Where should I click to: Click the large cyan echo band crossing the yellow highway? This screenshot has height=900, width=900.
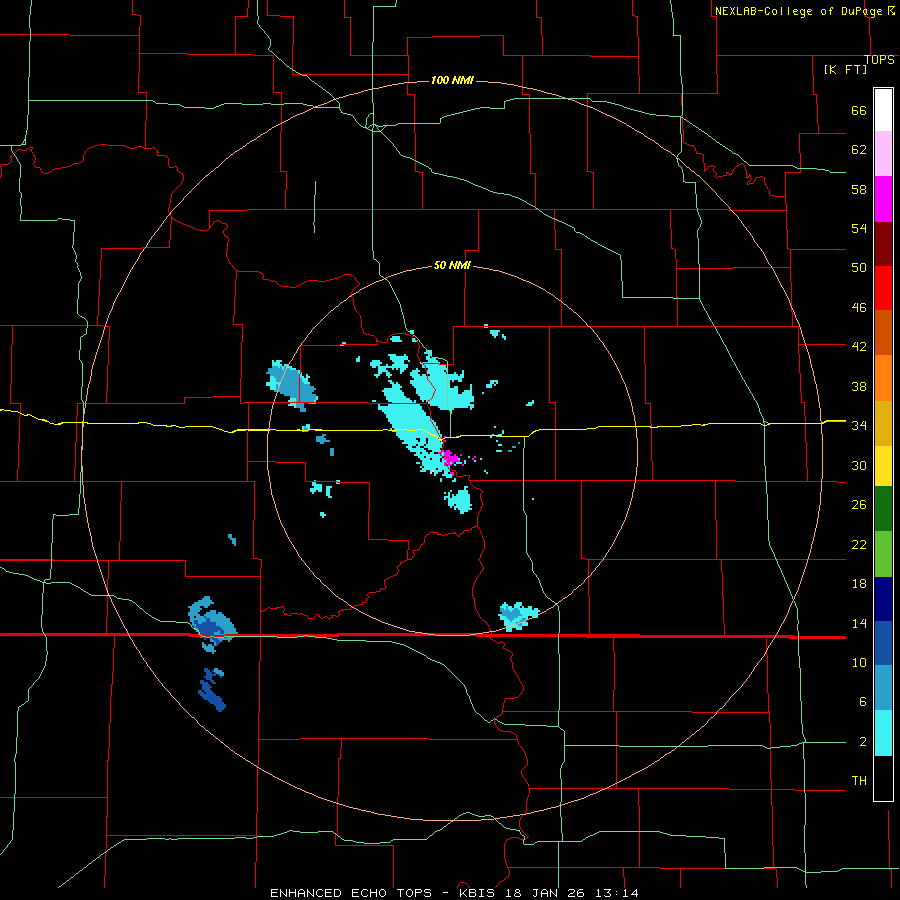pyautogui.click(x=414, y=428)
